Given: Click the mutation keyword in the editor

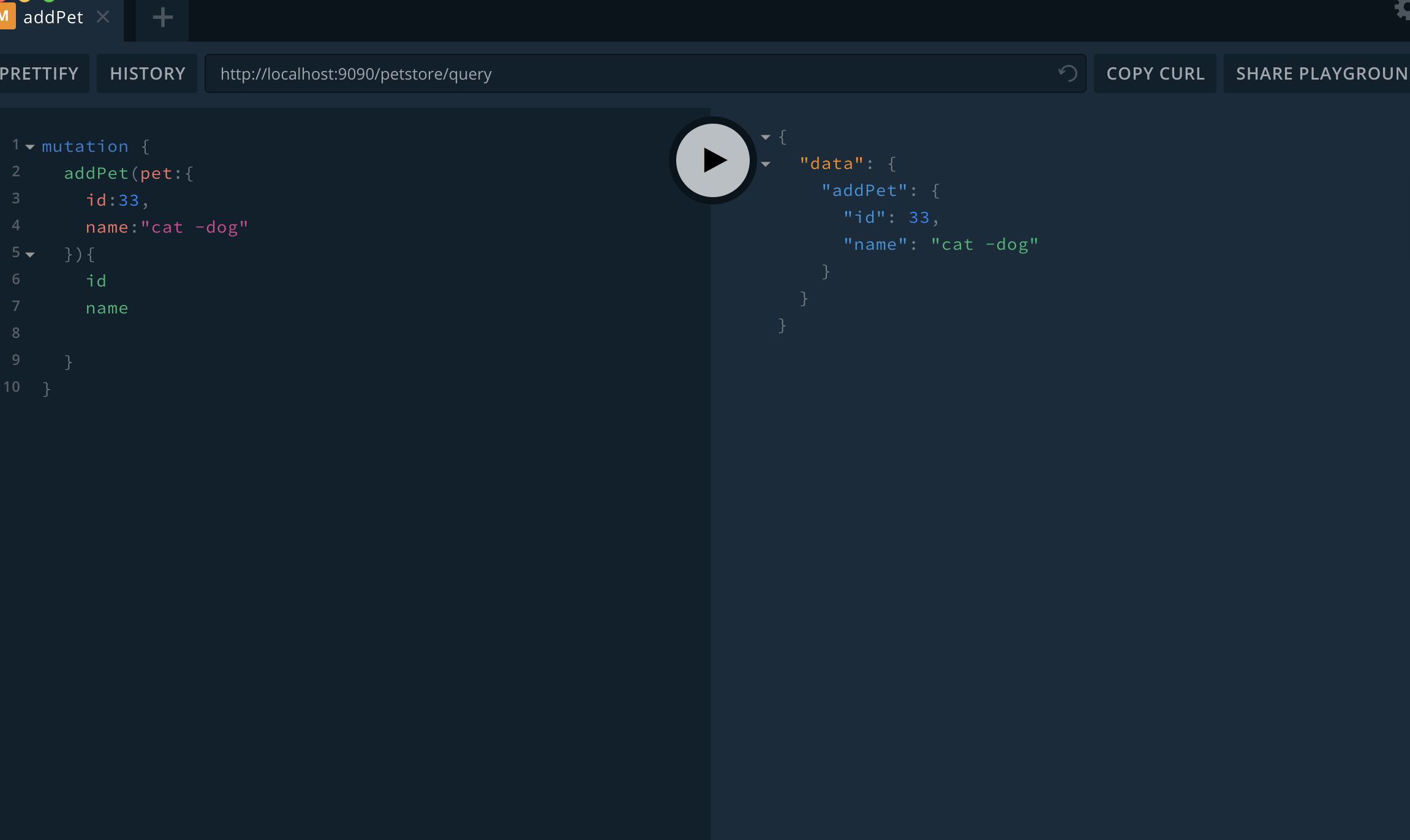Looking at the screenshot, I should coord(85,146).
